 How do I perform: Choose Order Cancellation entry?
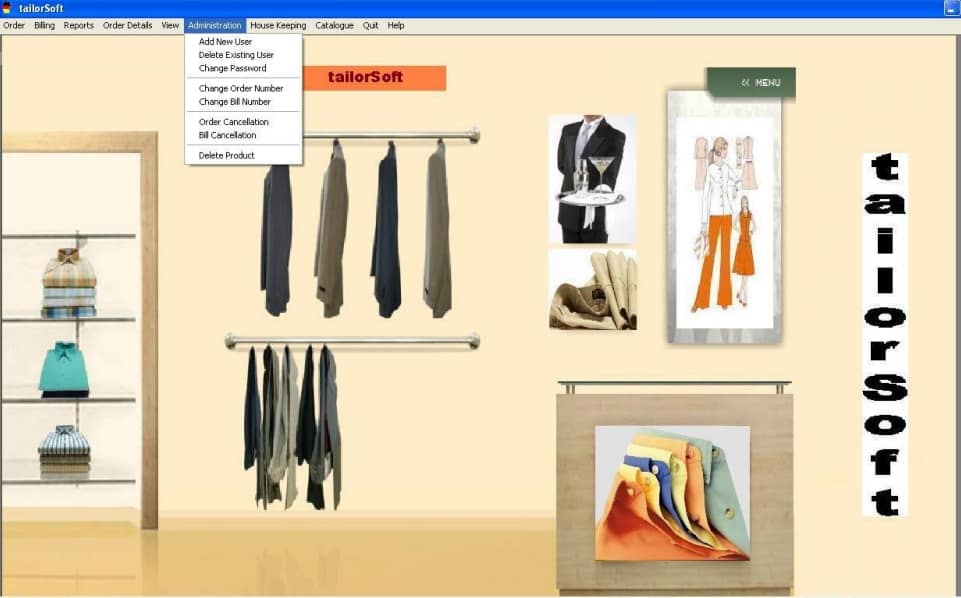(x=233, y=122)
